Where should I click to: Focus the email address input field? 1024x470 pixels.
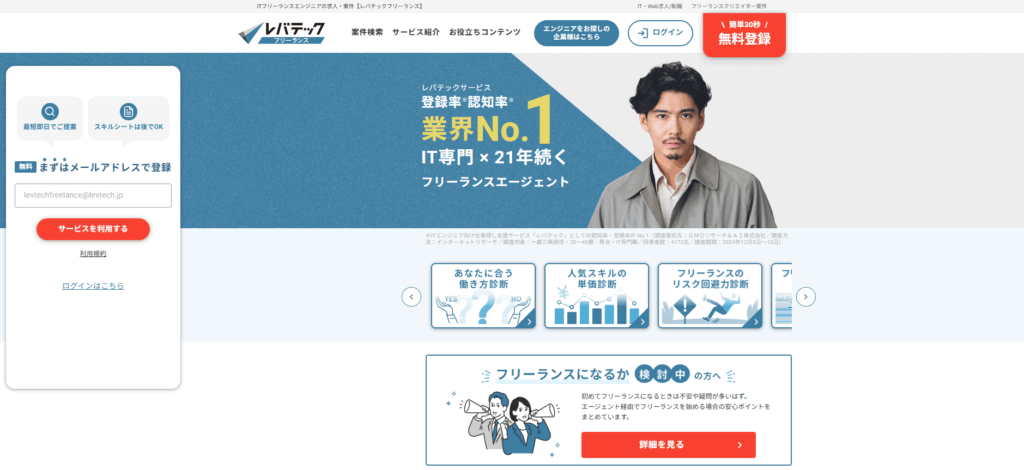tap(93, 195)
